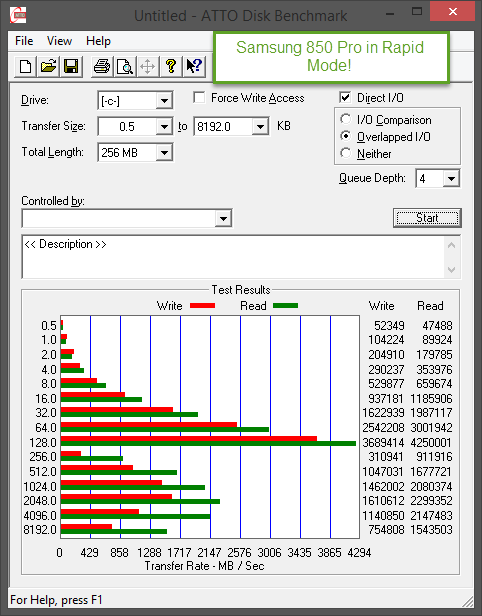Viewport: 482px width, 616px height.
Task: Expand the Queue Depth dropdown
Action: click(x=451, y=179)
